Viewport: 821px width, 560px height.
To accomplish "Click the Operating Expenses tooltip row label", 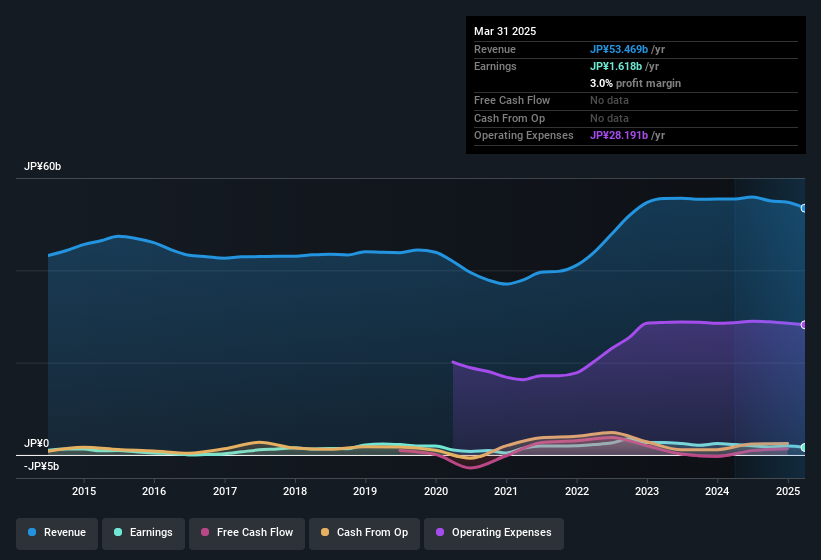I will click(x=524, y=136).
